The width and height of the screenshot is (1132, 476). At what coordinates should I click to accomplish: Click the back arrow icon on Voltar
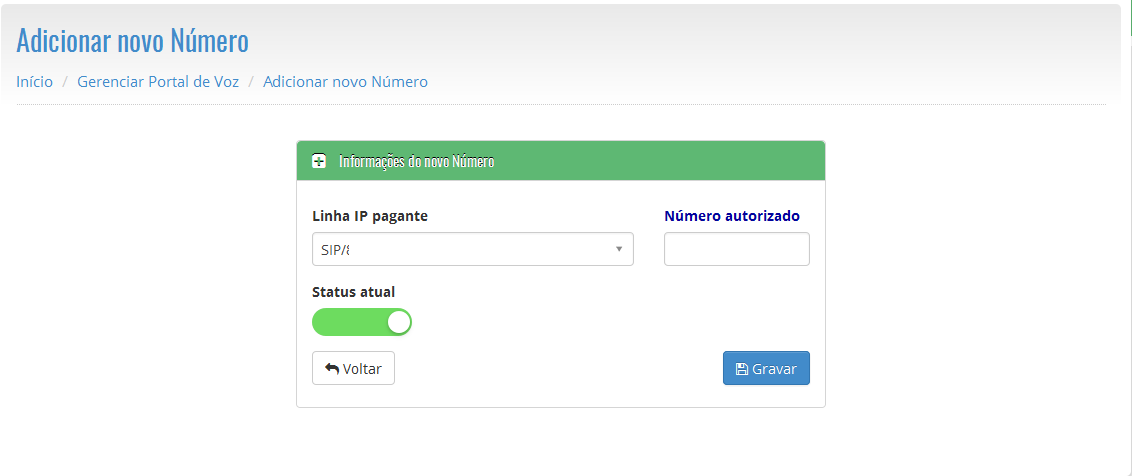332,368
